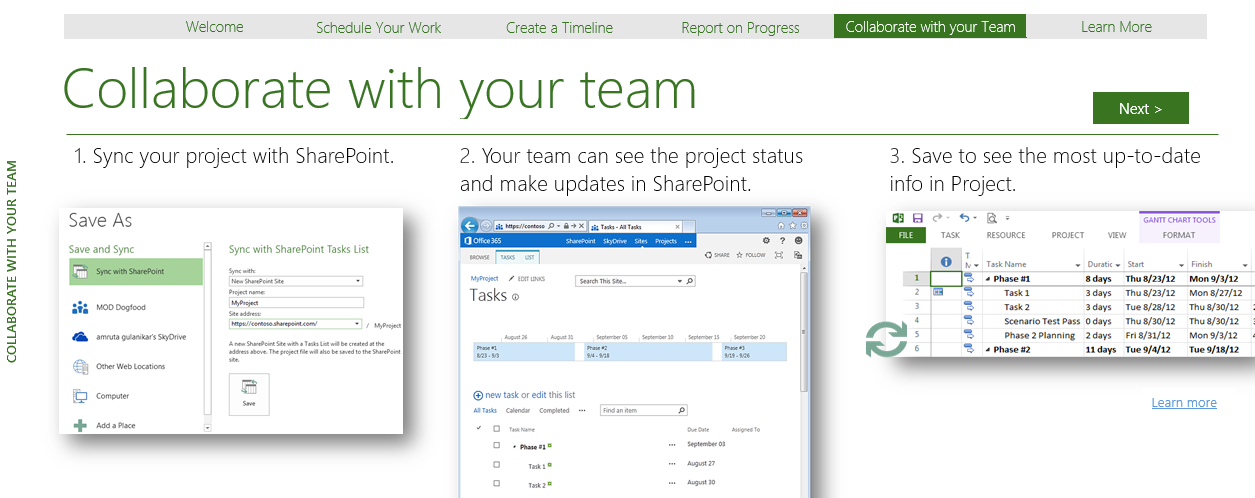
Task: Go to the Report on Progress tab
Action: [740, 27]
